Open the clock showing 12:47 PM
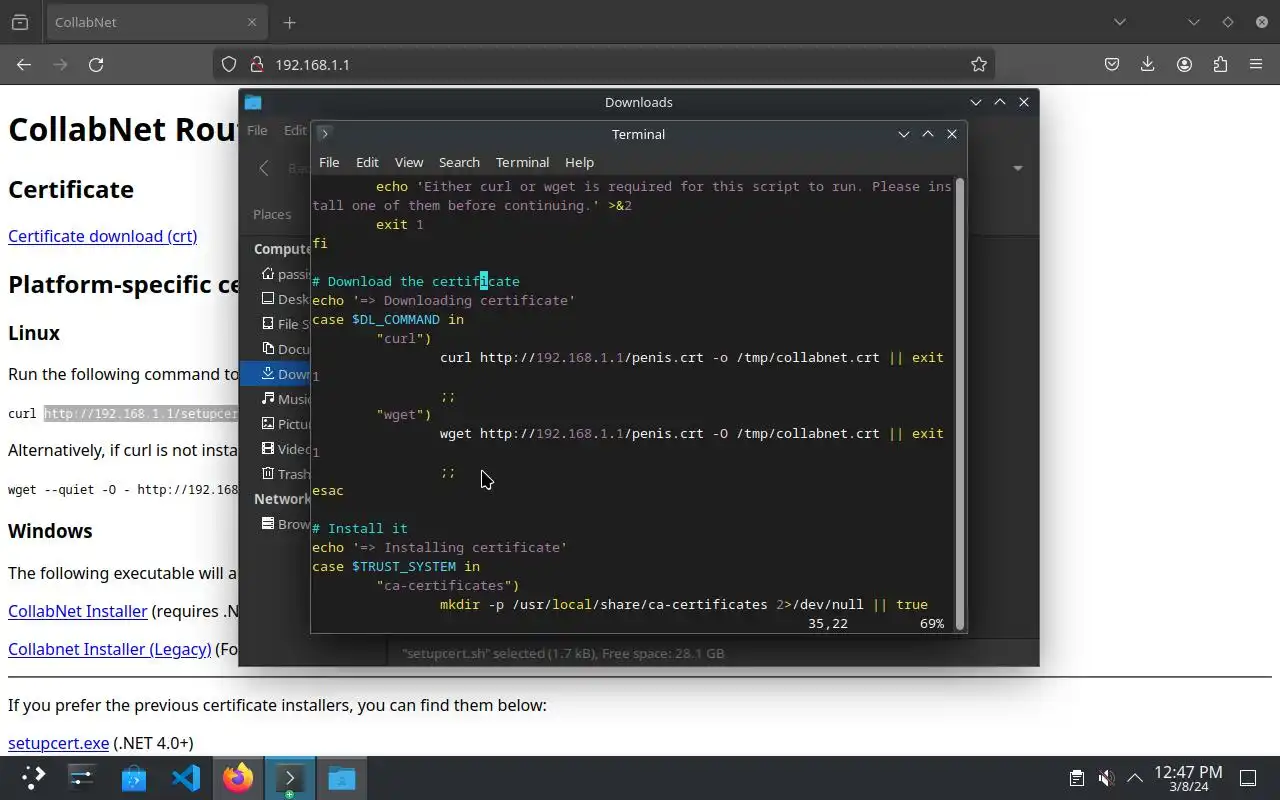This screenshot has height=800, width=1280. (x=1188, y=778)
